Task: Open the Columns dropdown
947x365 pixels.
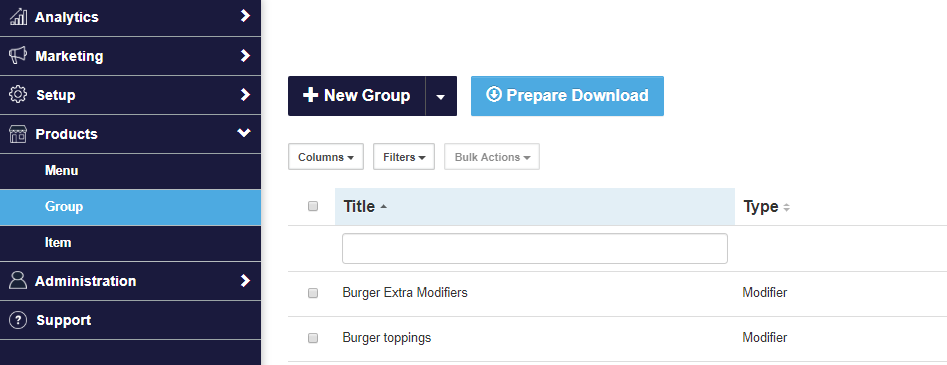Action: (326, 157)
